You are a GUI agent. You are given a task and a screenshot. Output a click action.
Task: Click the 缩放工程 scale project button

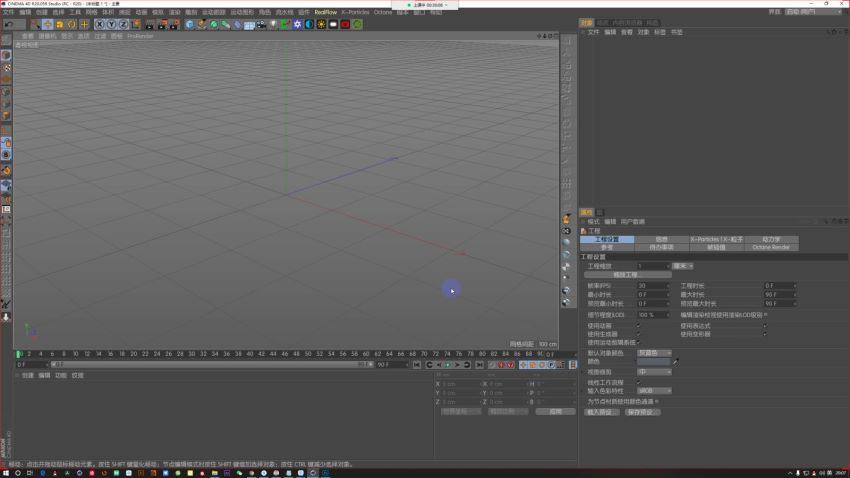point(626,275)
